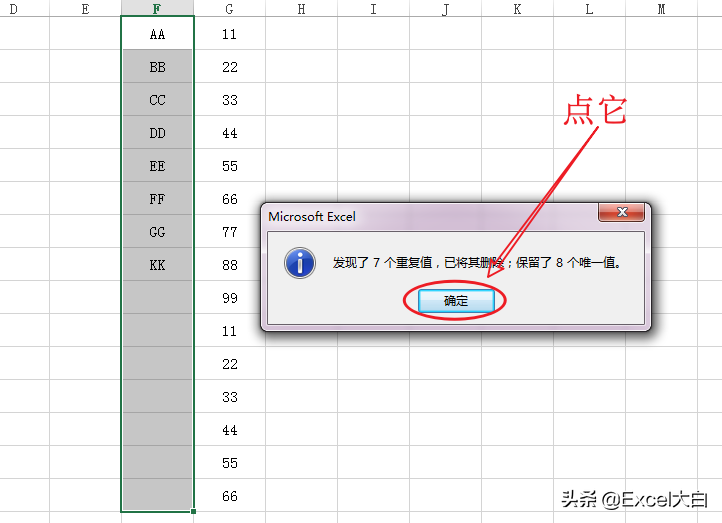Select the 33 cell beside CC
Image resolution: width=722 pixels, height=523 pixels.
[229, 99]
